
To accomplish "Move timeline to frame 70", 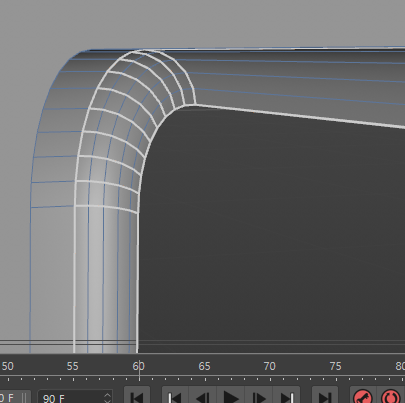I will click(x=270, y=366).
